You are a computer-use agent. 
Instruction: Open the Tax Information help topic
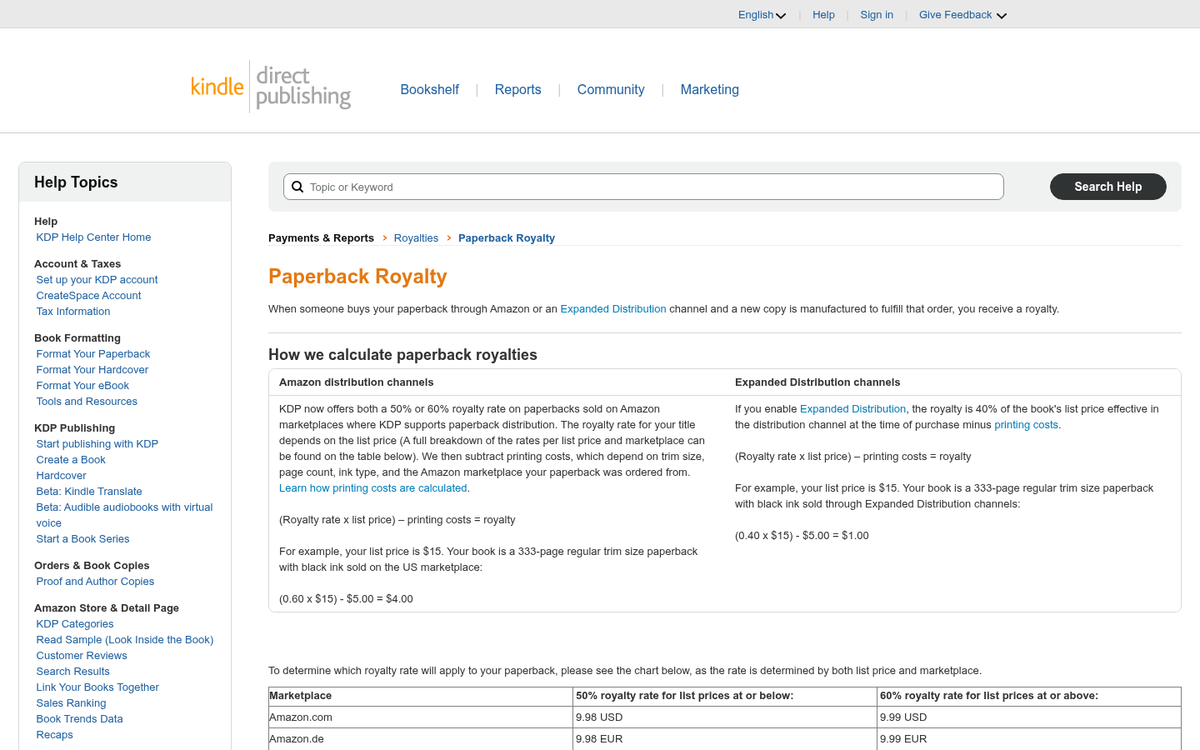click(72, 311)
